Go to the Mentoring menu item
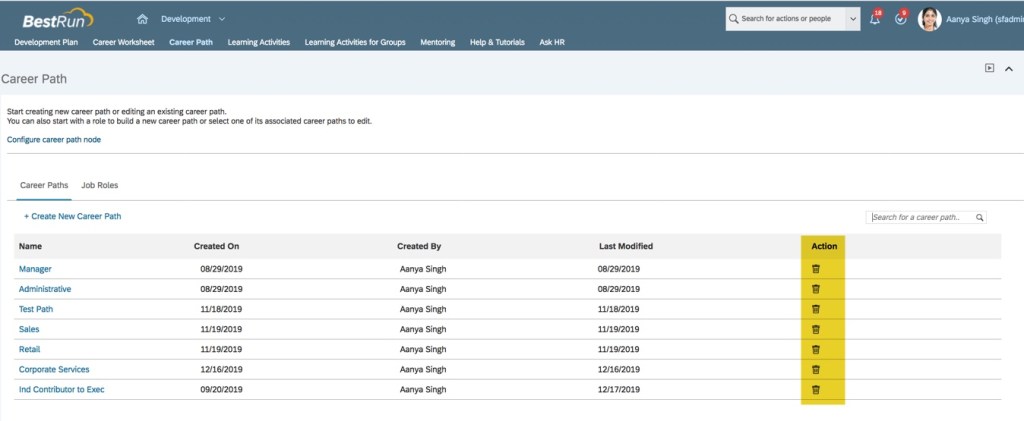Image resolution: width=1024 pixels, height=421 pixels. point(438,42)
